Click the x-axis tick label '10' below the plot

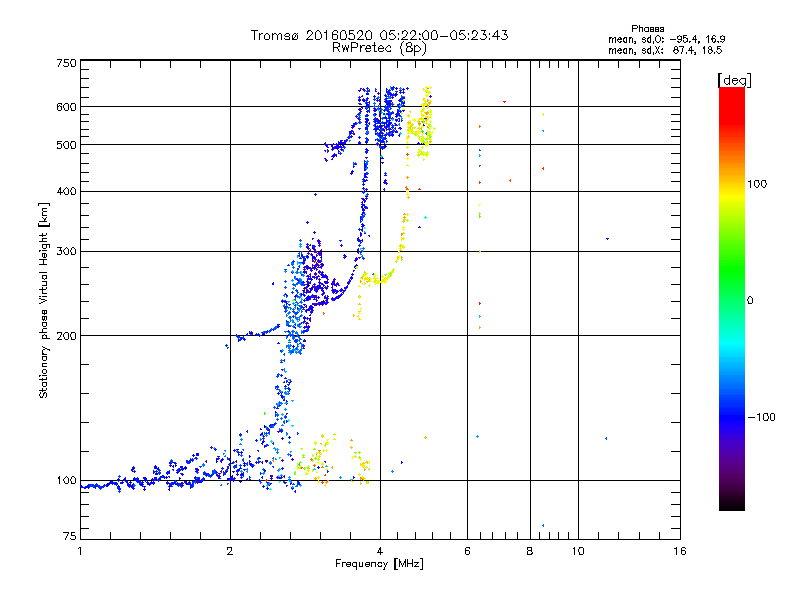(x=578, y=551)
